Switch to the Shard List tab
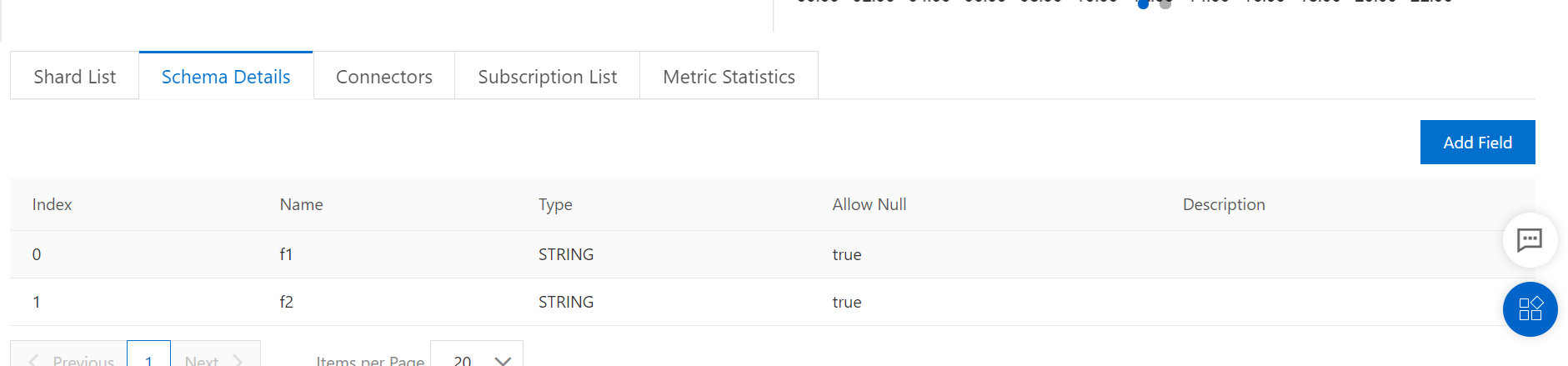The height and width of the screenshot is (366, 1568). 75,77
